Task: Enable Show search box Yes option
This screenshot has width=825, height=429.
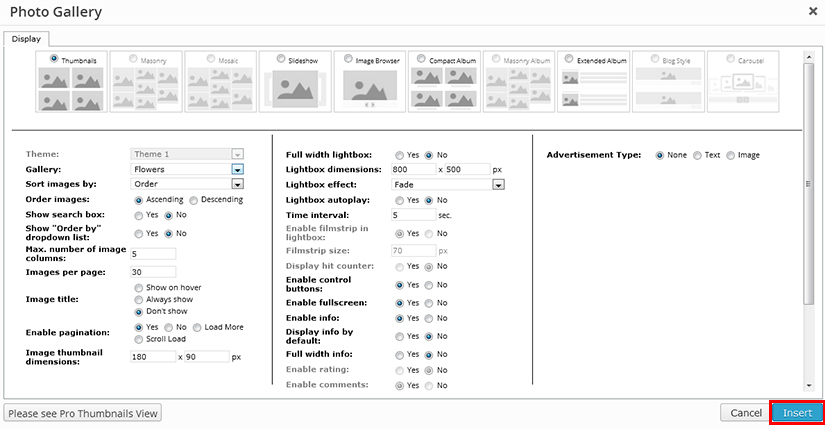Action: point(138,214)
